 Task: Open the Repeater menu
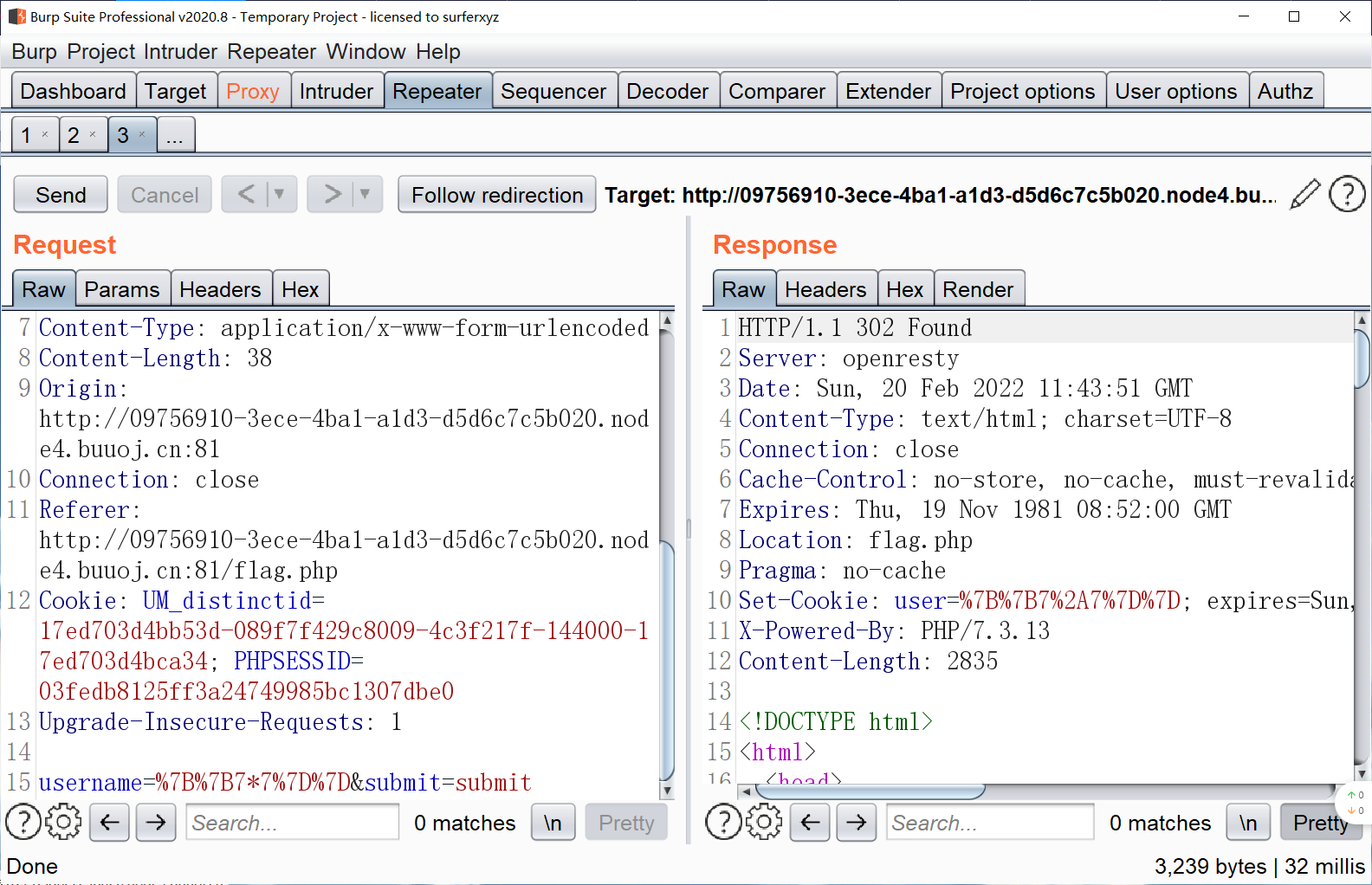tap(272, 52)
